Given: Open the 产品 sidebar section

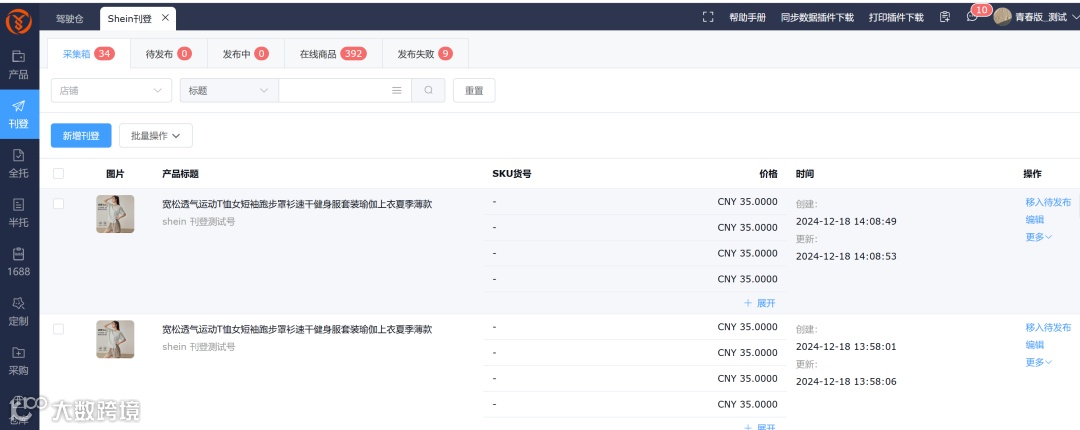Looking at the screenshot, I should [19, 65].
